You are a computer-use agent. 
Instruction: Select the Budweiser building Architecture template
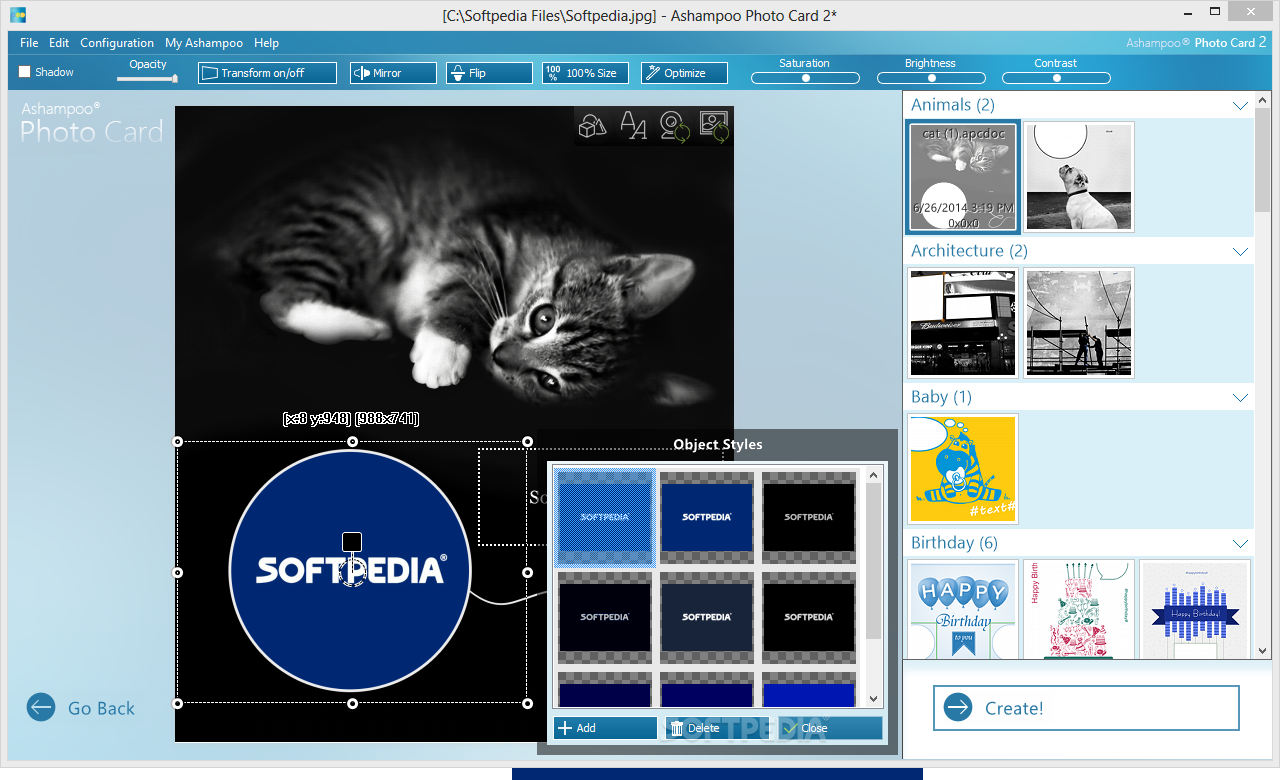(963, 323)
